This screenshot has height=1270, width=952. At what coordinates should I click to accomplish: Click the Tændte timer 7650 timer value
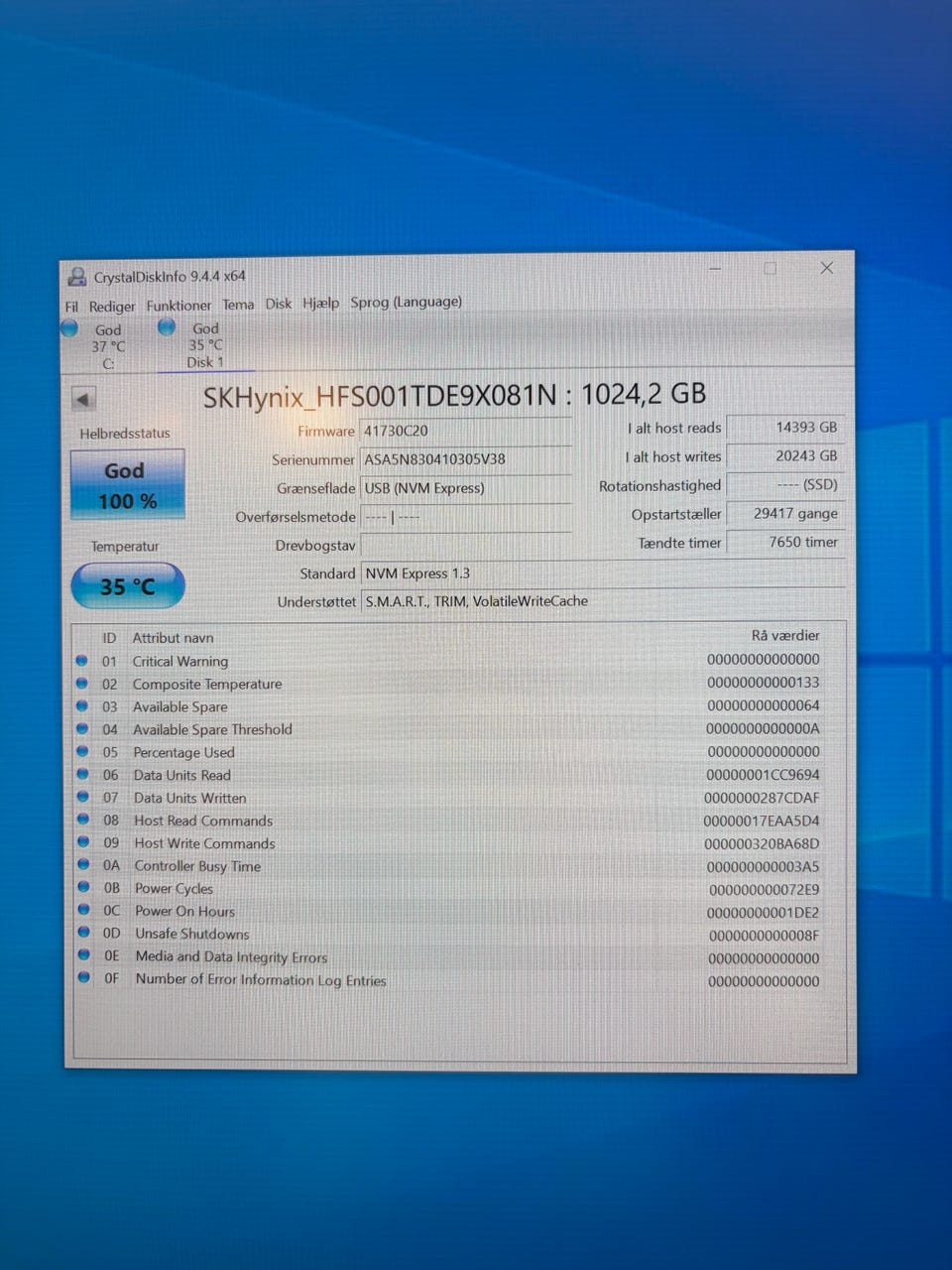point(785,542)
